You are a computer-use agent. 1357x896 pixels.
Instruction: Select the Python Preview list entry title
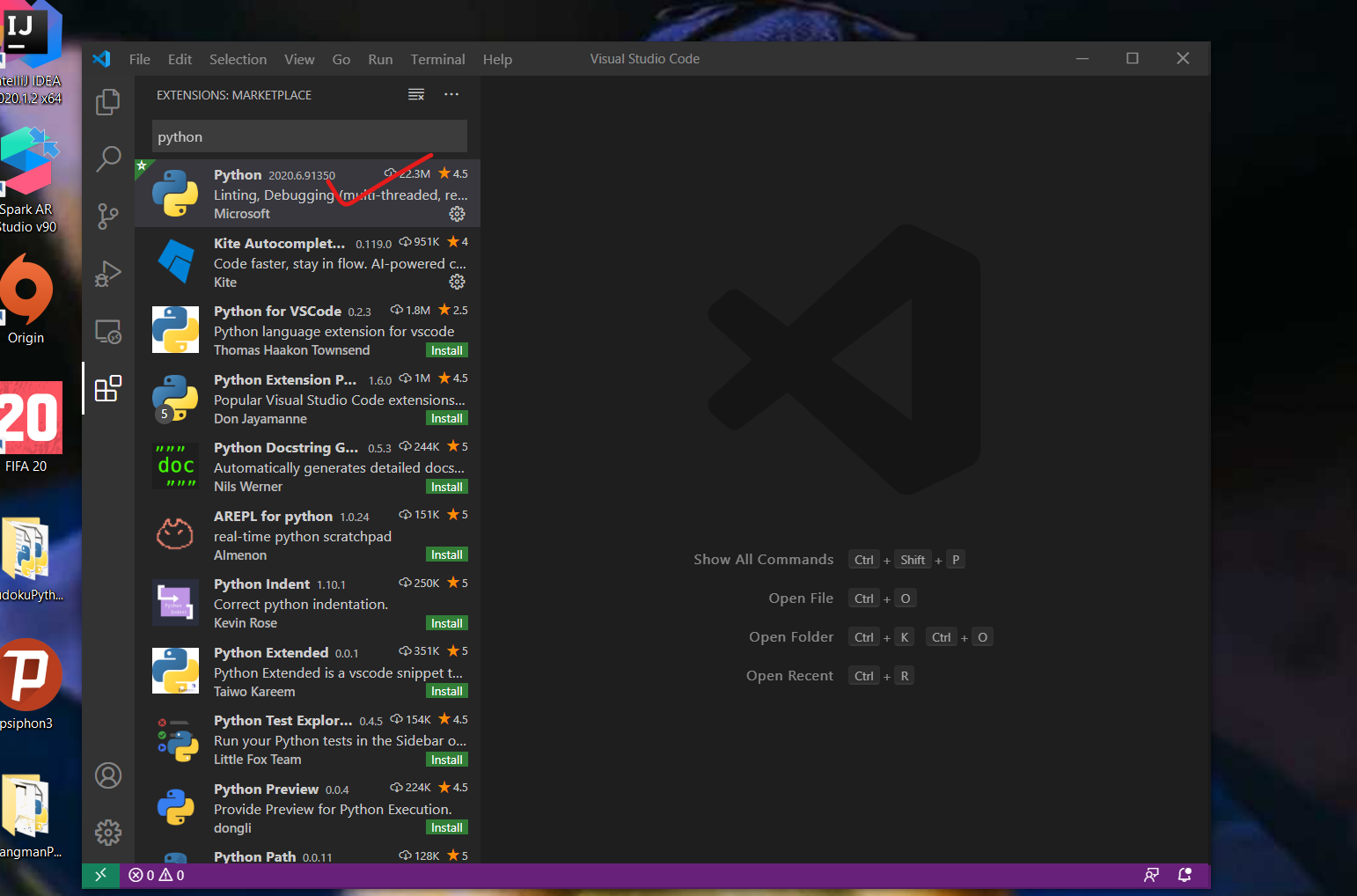266,789
